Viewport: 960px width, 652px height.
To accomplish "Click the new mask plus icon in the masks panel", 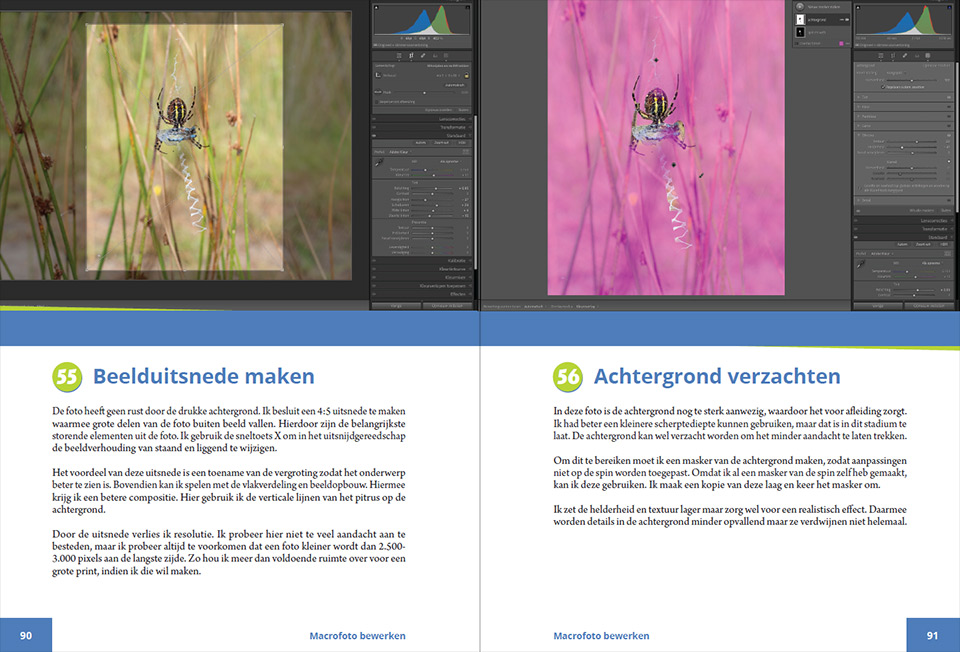I will [800, 7].
